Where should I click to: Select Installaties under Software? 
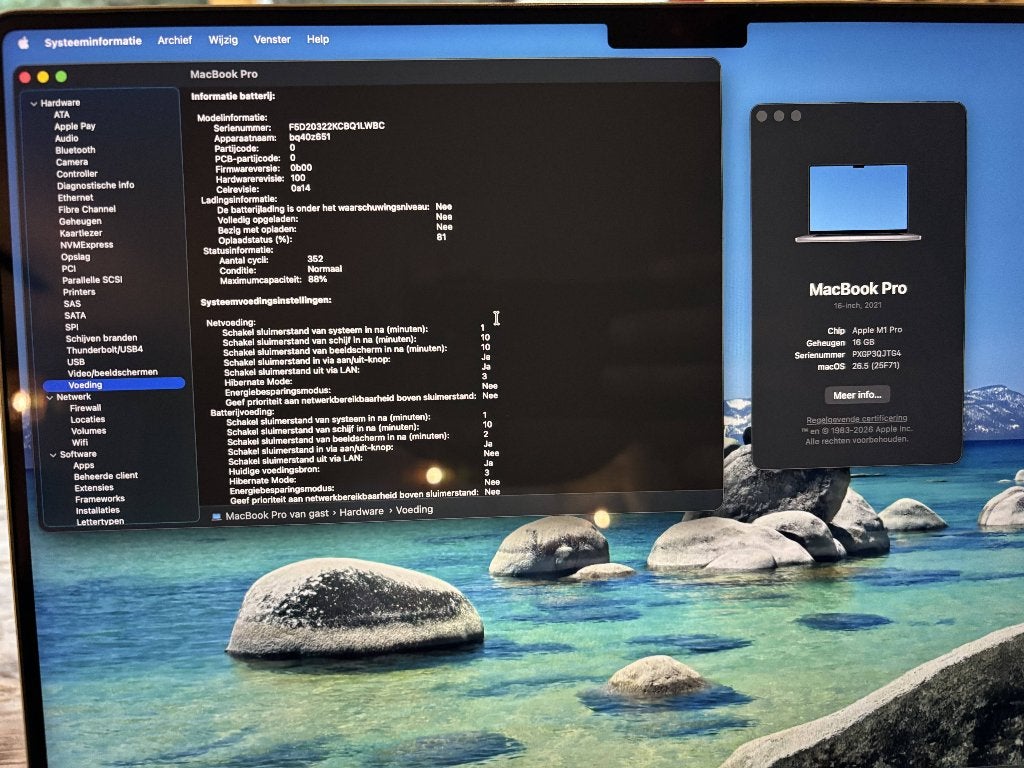97,511
